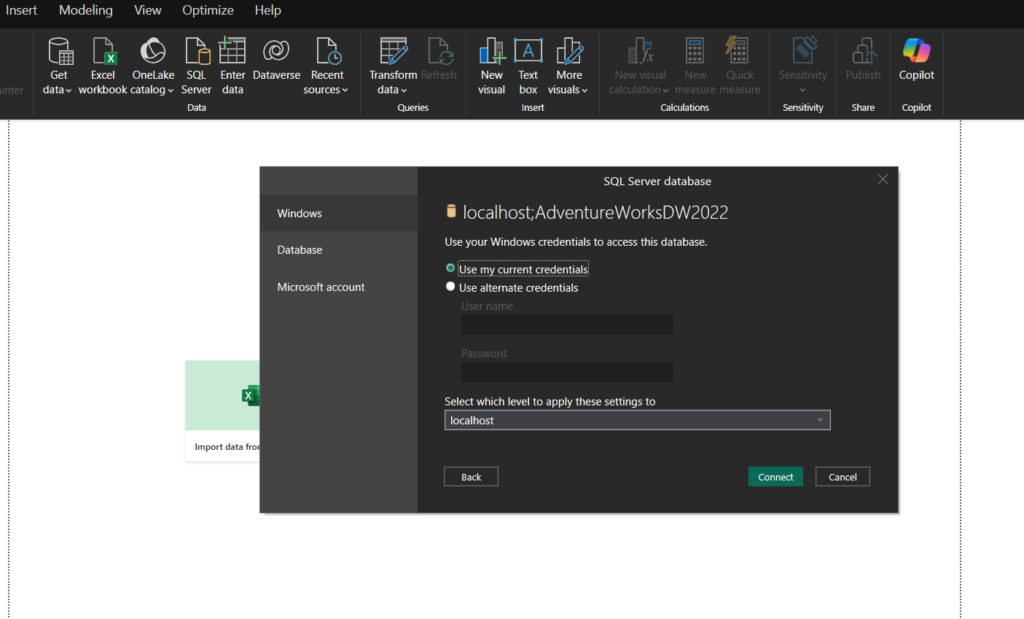Insert a Text box
1024x619 pixels.
[x=528, y=52]
